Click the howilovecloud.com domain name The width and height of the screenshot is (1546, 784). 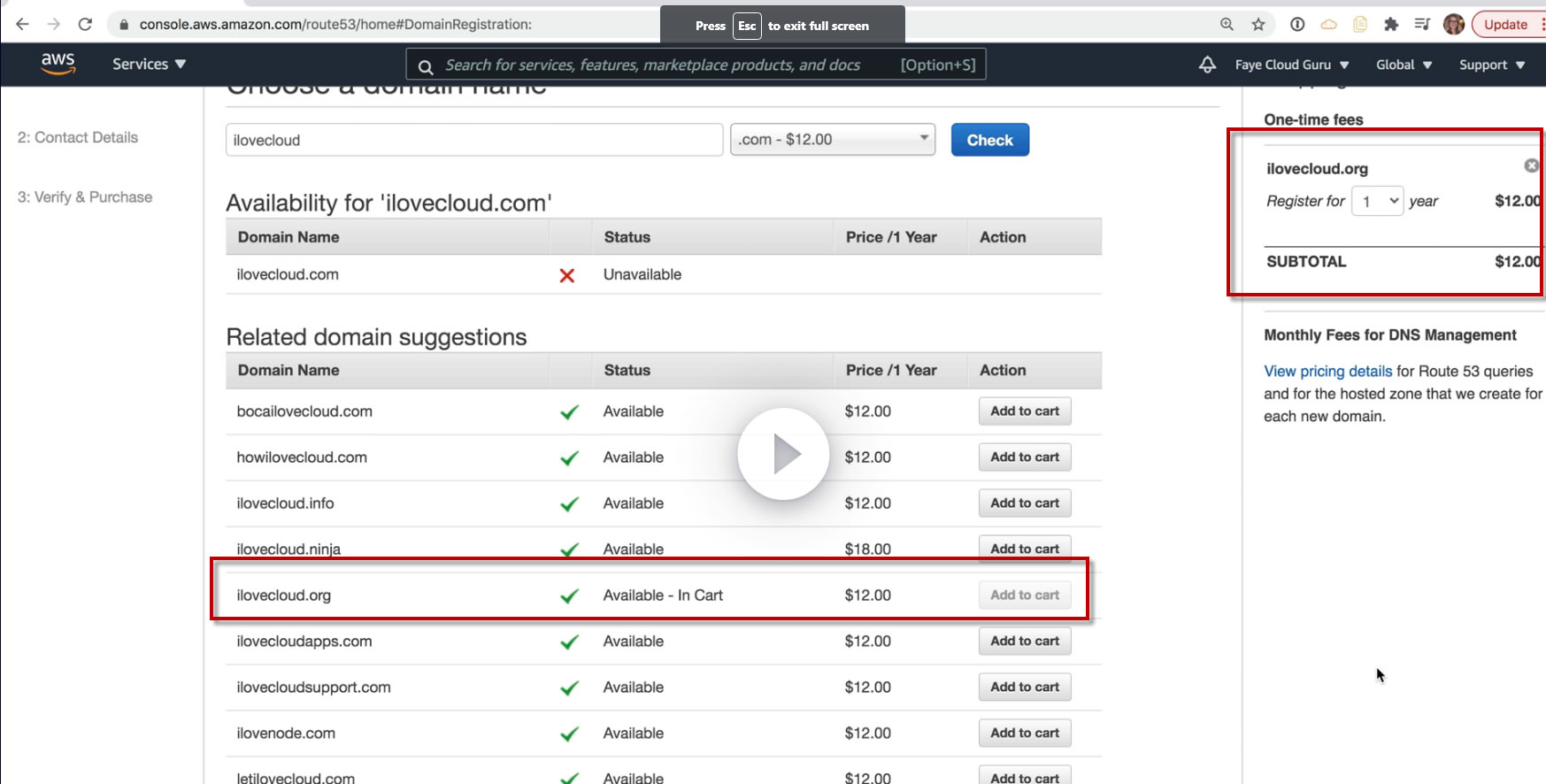point(302,457)
